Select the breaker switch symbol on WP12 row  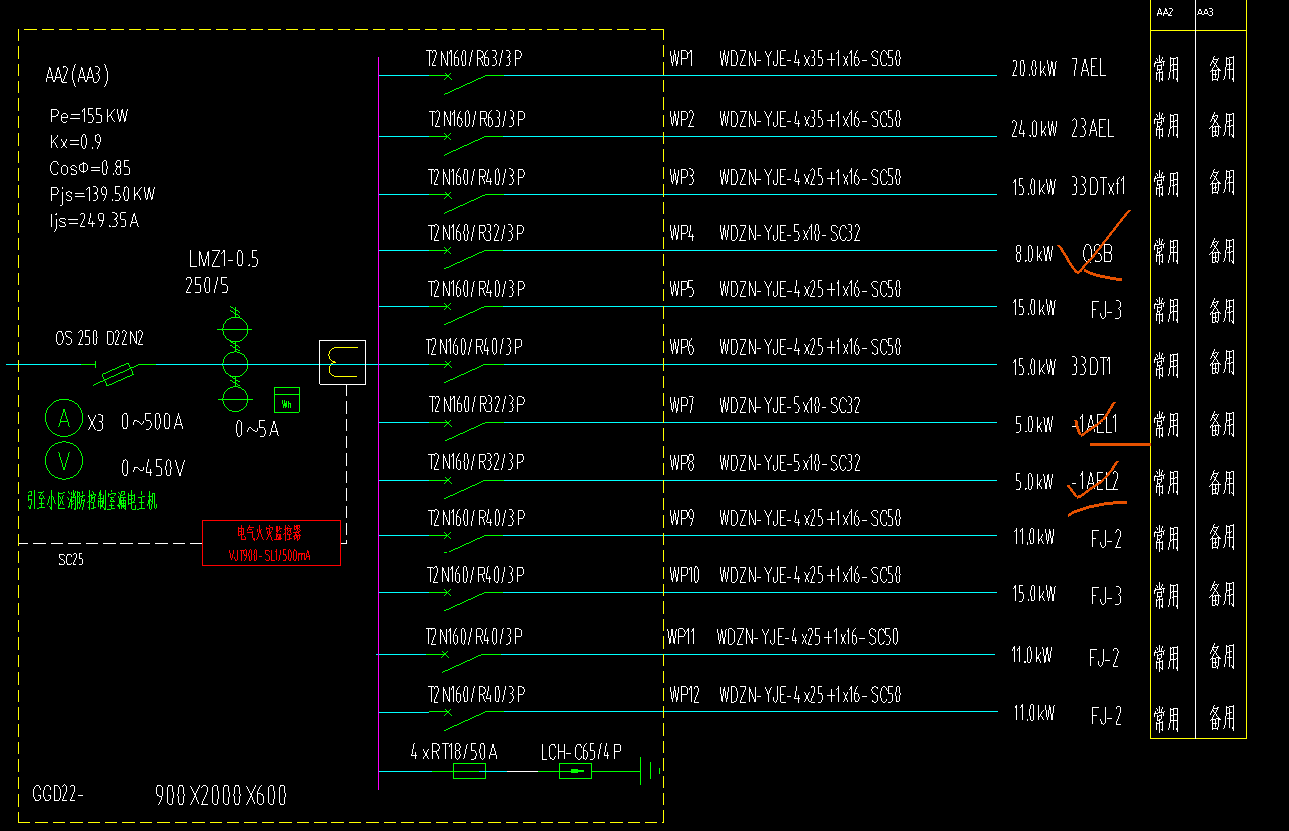point(465,718)
